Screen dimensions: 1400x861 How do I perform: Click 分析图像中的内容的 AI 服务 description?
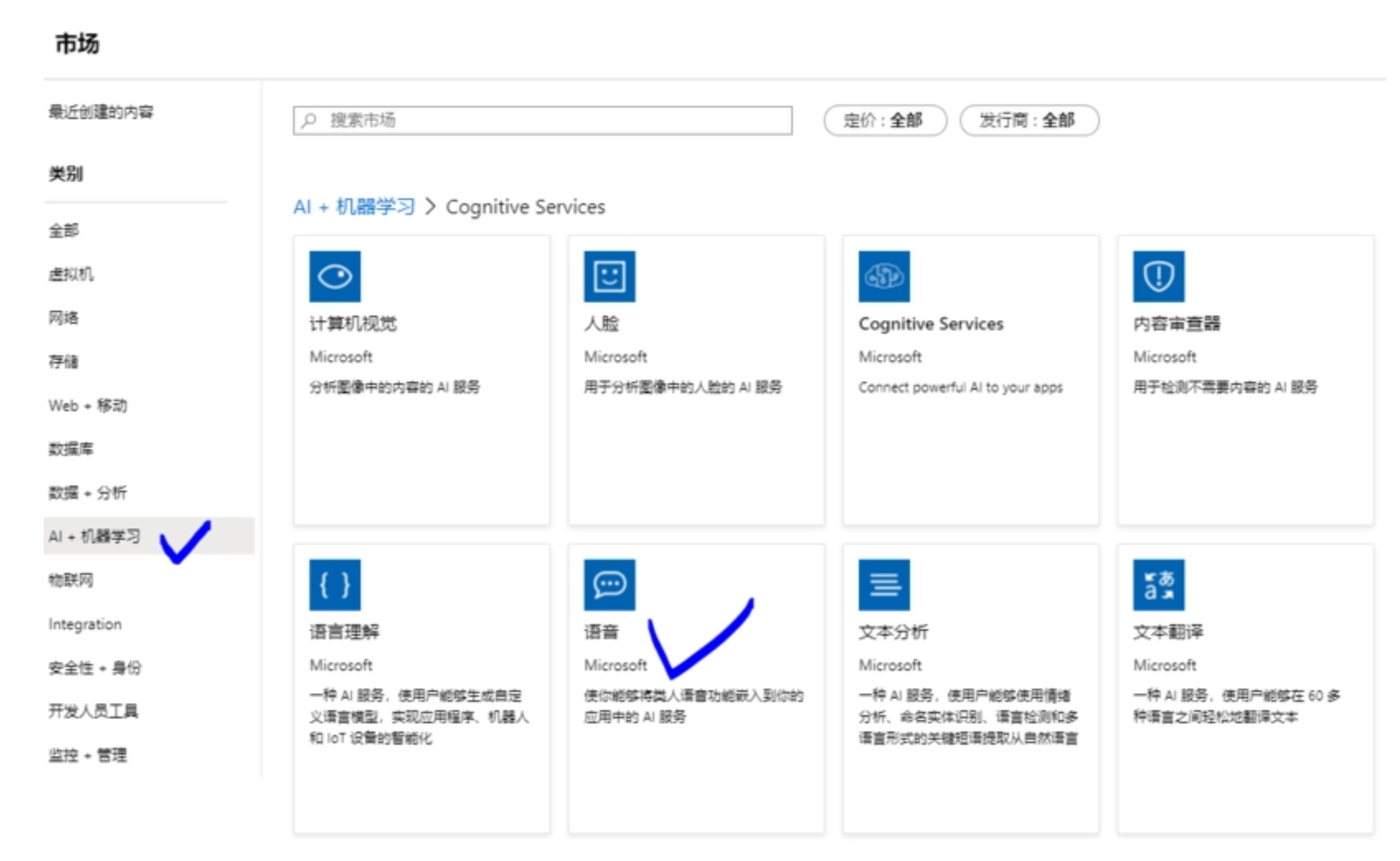(394, 387)
